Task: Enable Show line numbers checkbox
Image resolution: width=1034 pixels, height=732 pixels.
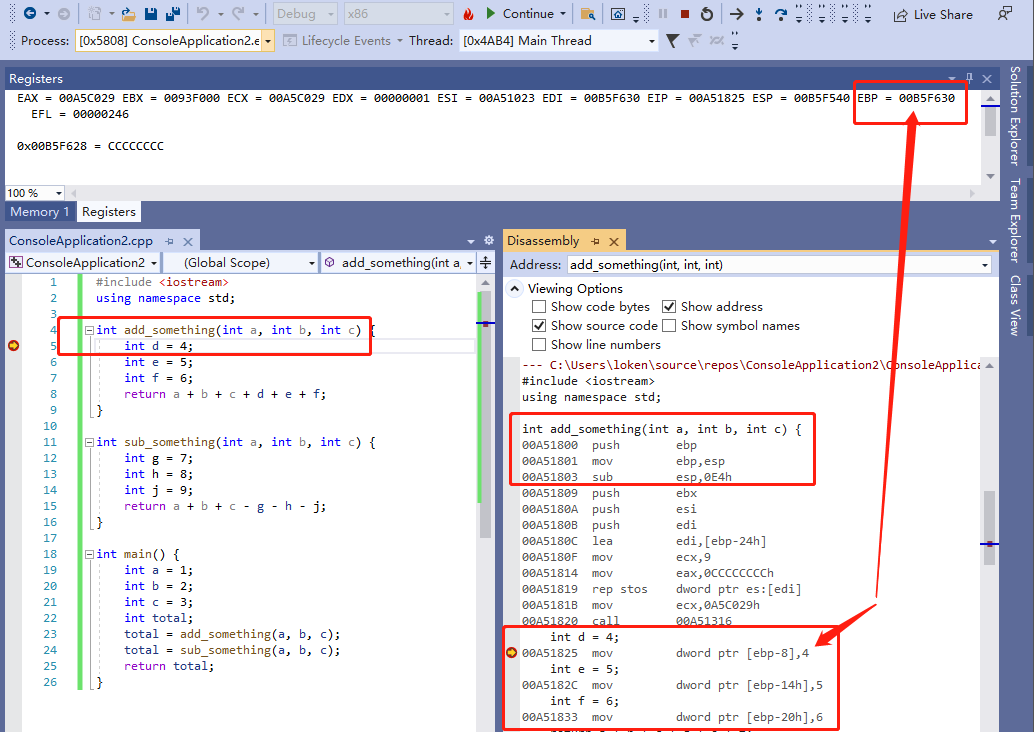Action: 539,345
